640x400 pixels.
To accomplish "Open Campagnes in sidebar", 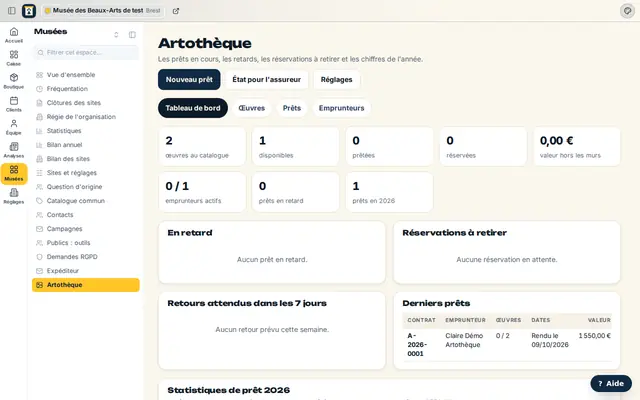I will 86,229.
